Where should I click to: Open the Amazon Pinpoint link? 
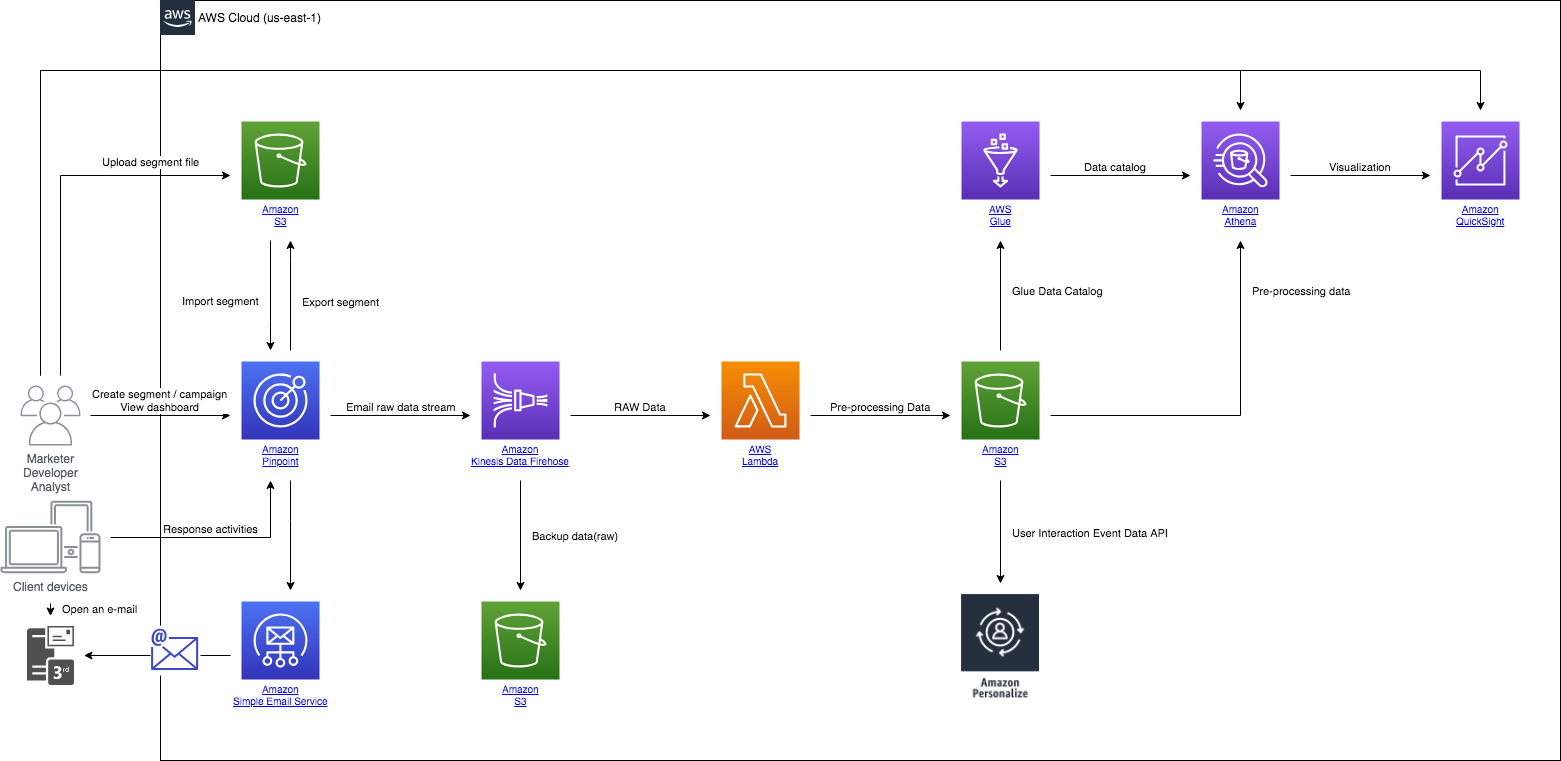click(x=280, y=456)
